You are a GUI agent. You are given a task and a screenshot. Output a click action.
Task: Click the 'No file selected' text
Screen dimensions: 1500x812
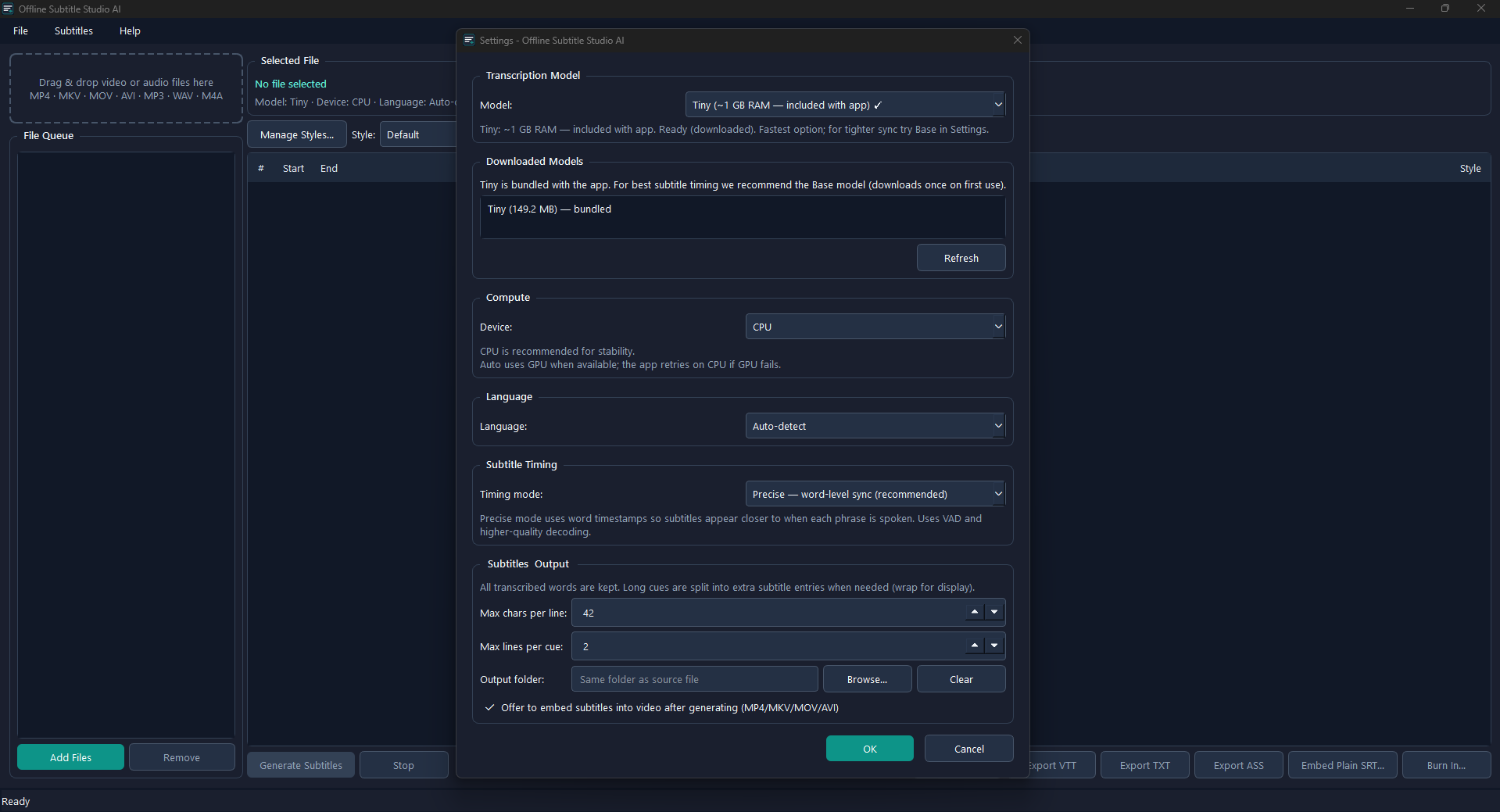click(x=291, y=84)
